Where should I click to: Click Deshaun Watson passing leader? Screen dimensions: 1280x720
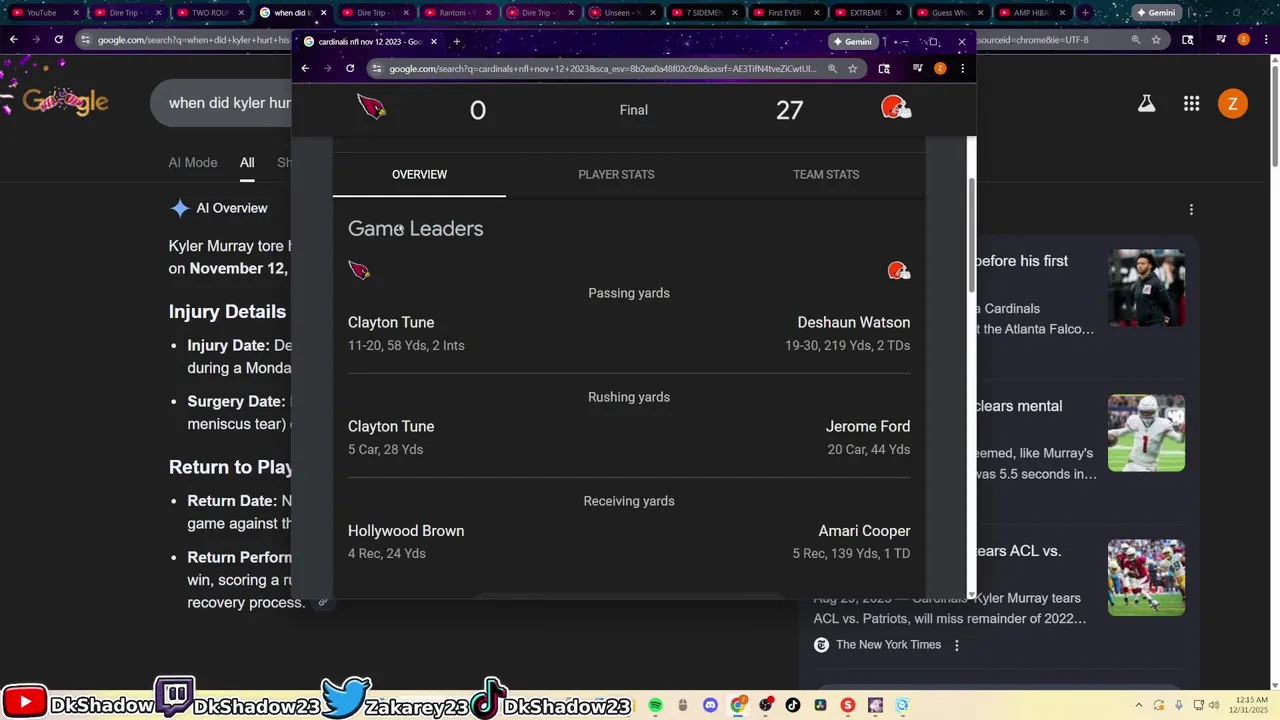pos(854,322)
